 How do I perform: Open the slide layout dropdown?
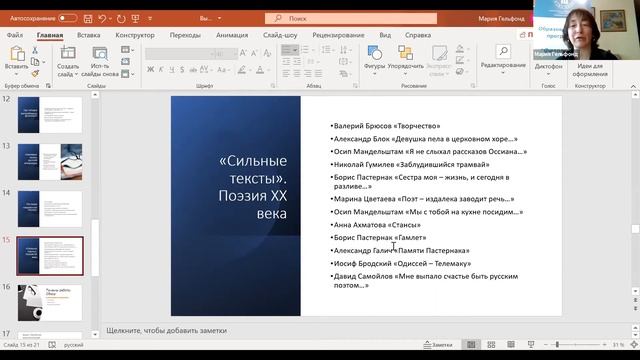click(127, 50)
